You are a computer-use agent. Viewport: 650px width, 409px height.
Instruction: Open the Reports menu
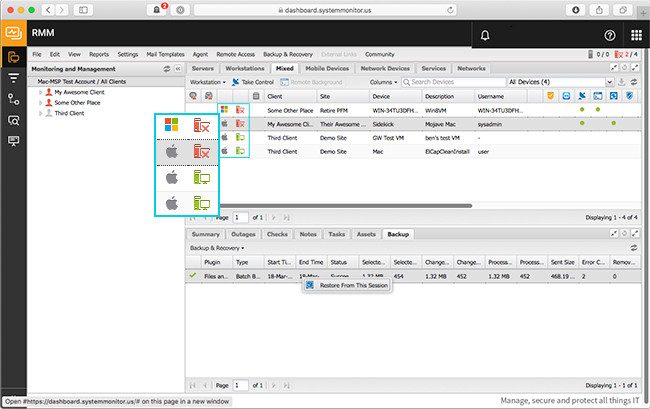99,54
